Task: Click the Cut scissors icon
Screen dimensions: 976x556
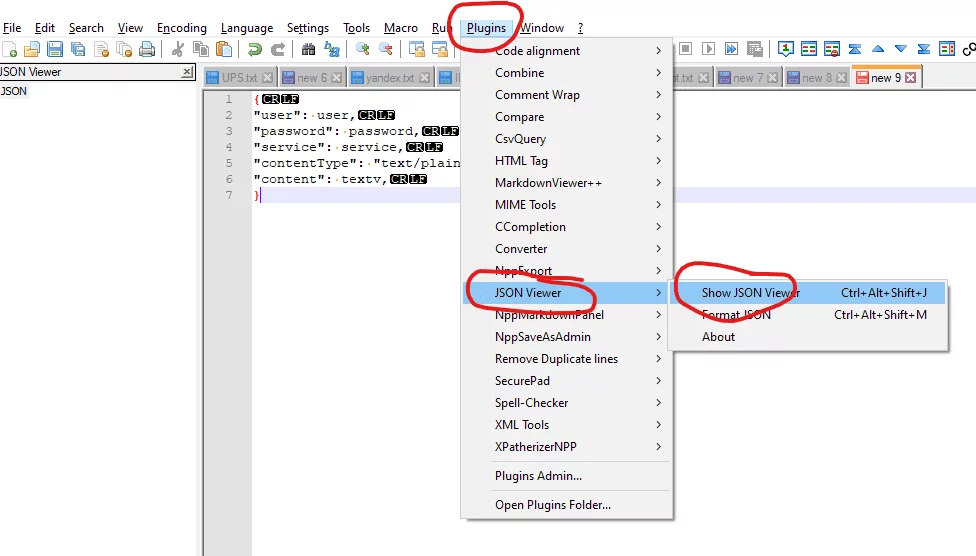Action: pos(178,49)
